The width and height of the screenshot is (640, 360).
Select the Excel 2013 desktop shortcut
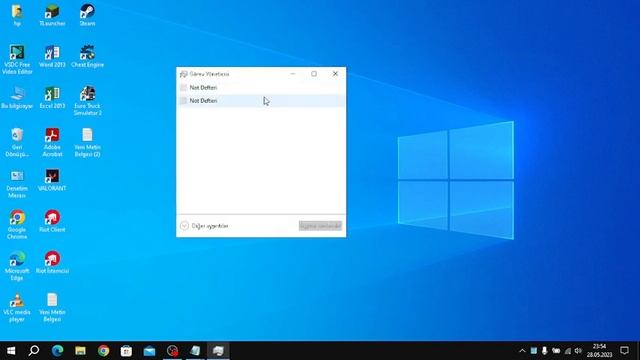(52, 98)
